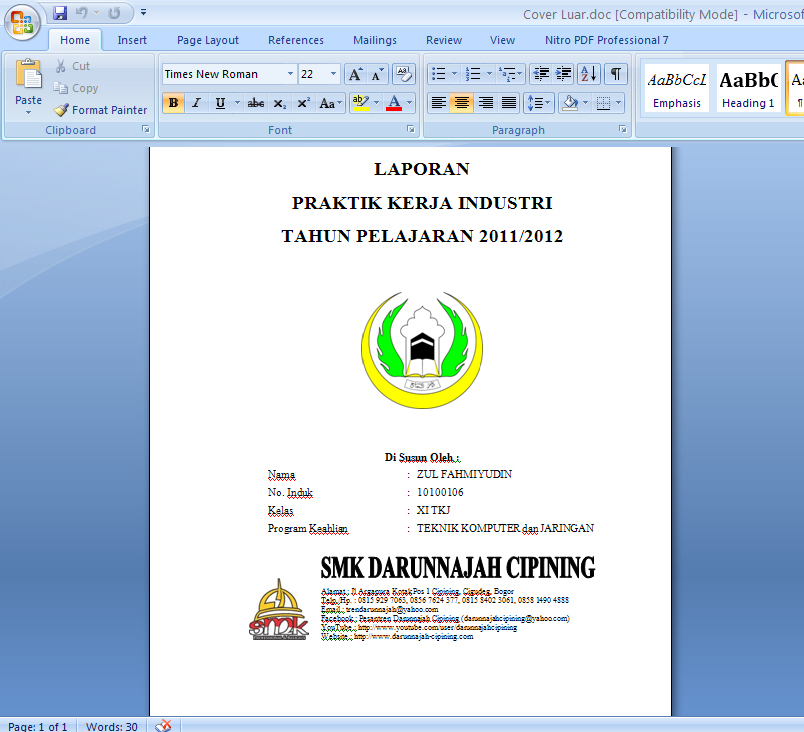Open the Nitro PDF Professional 7 tab
This screenshot has width=804, height=732.
coord(607,40)
